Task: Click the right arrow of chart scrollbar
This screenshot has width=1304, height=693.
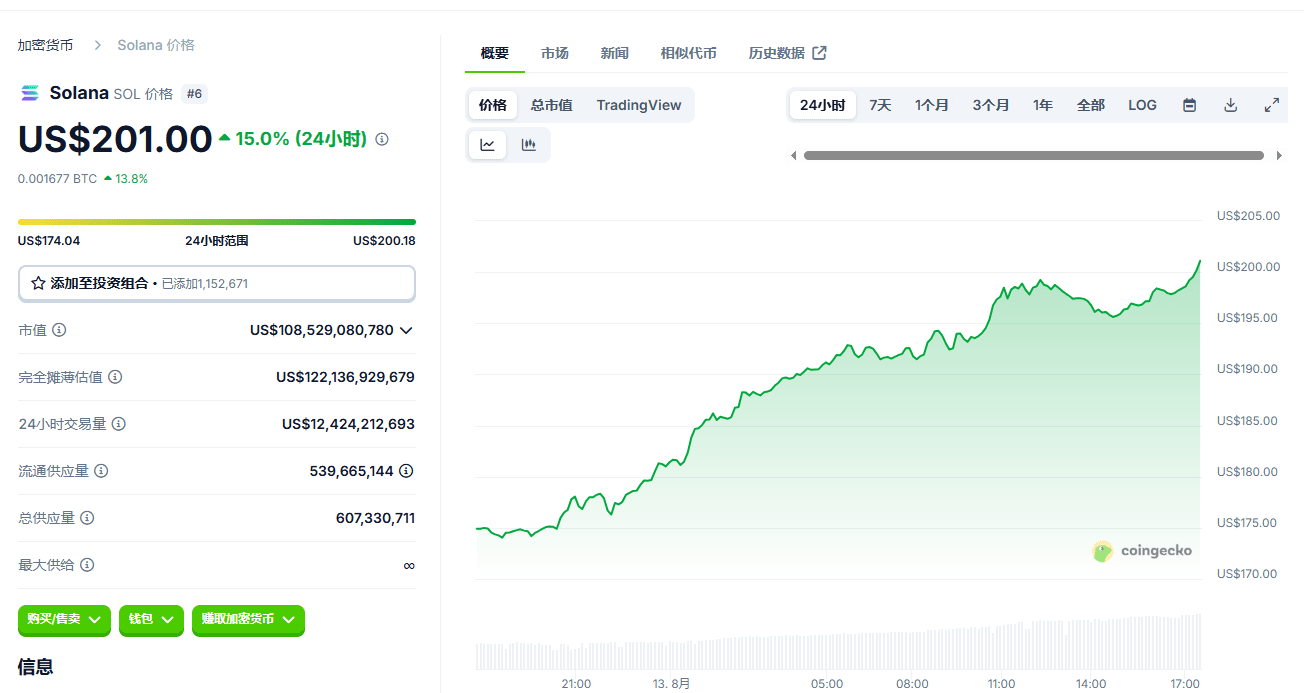Action: pos(1279,156)
